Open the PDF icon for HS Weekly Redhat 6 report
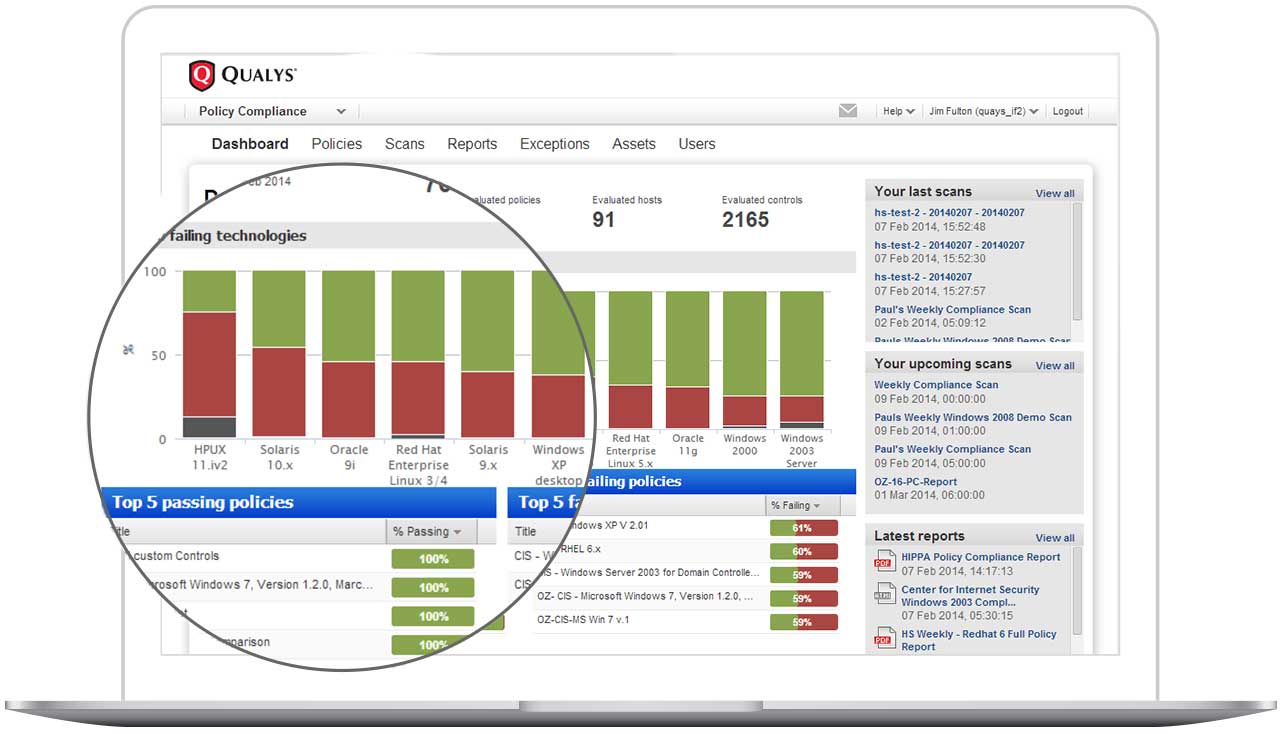 (x=884, y=637)
